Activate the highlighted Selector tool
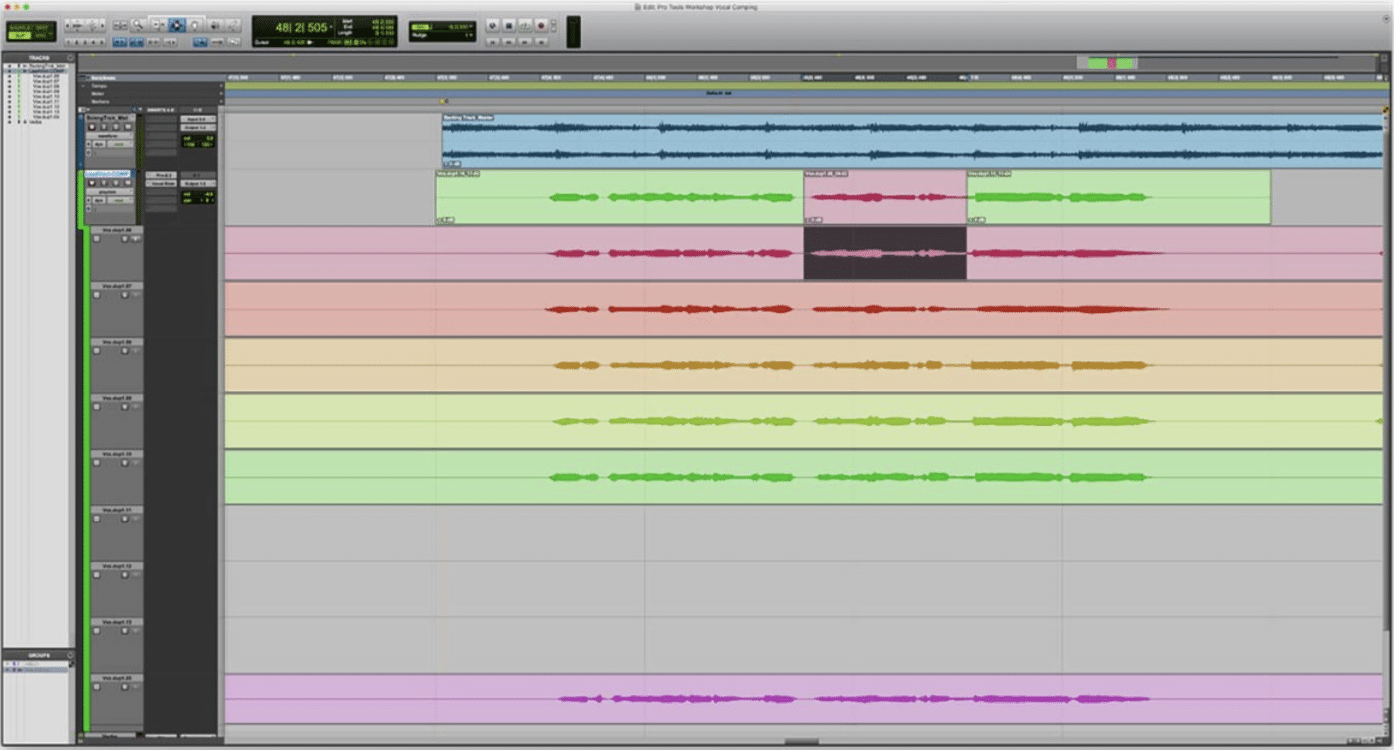Screen dimensions: 1394x750 click(x=176, y=25)
